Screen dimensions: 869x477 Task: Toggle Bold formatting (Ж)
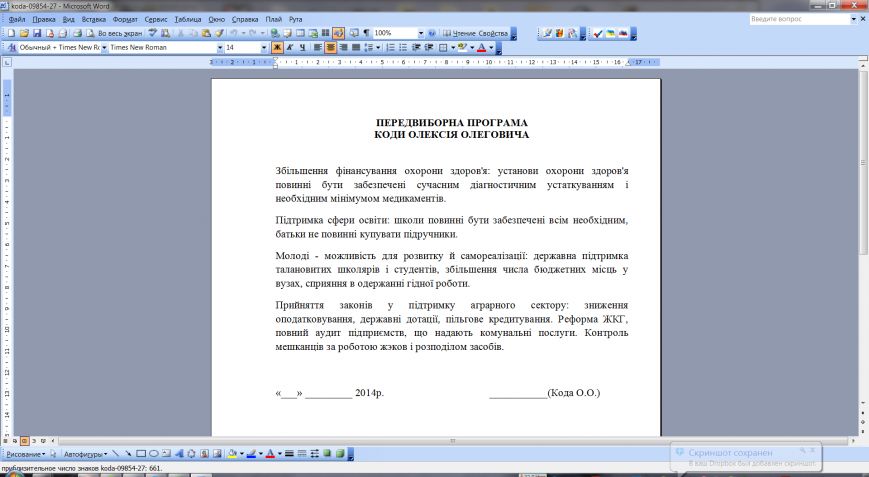click(x=277, y=48)
